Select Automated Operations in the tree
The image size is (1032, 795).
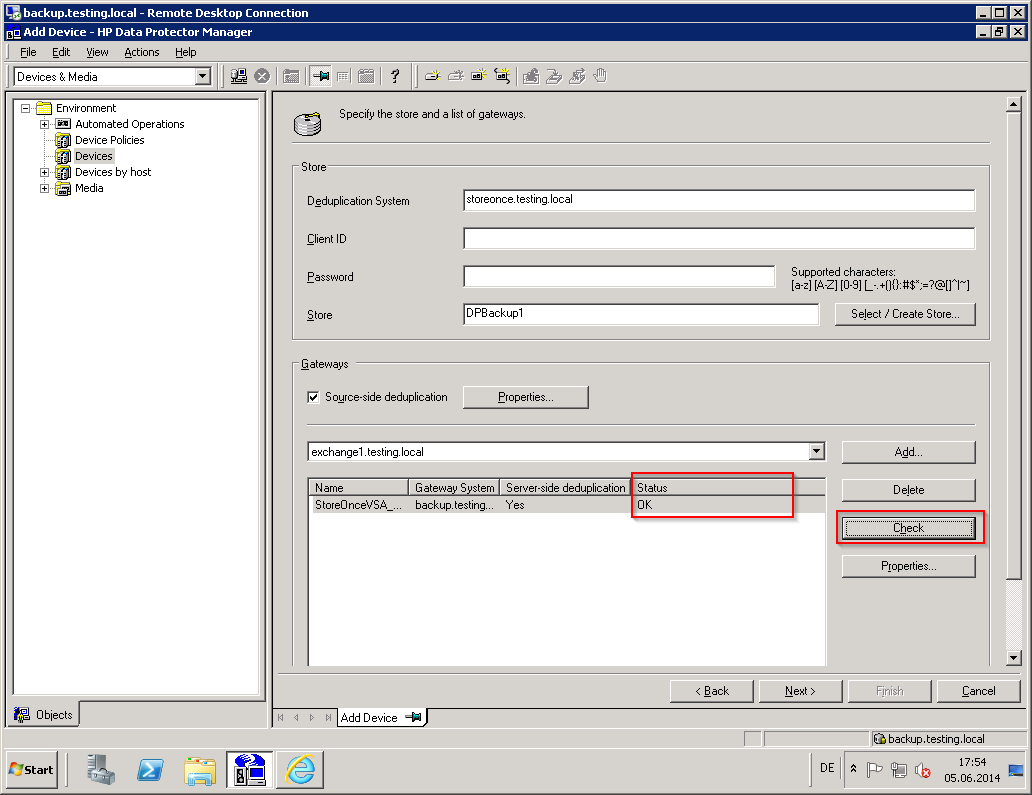(129, 124)
